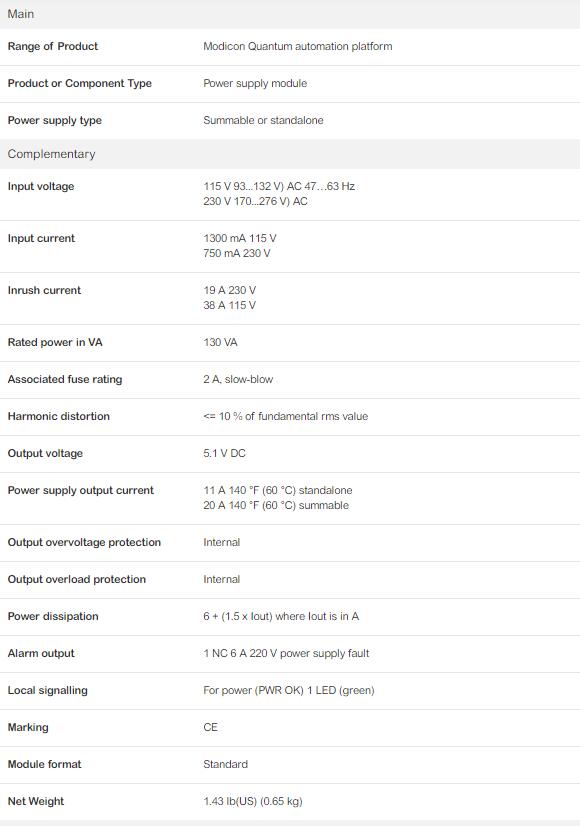Screen dimensions: 580x826
Task: Click the Local signalling LED description
Action: point(289,690)
